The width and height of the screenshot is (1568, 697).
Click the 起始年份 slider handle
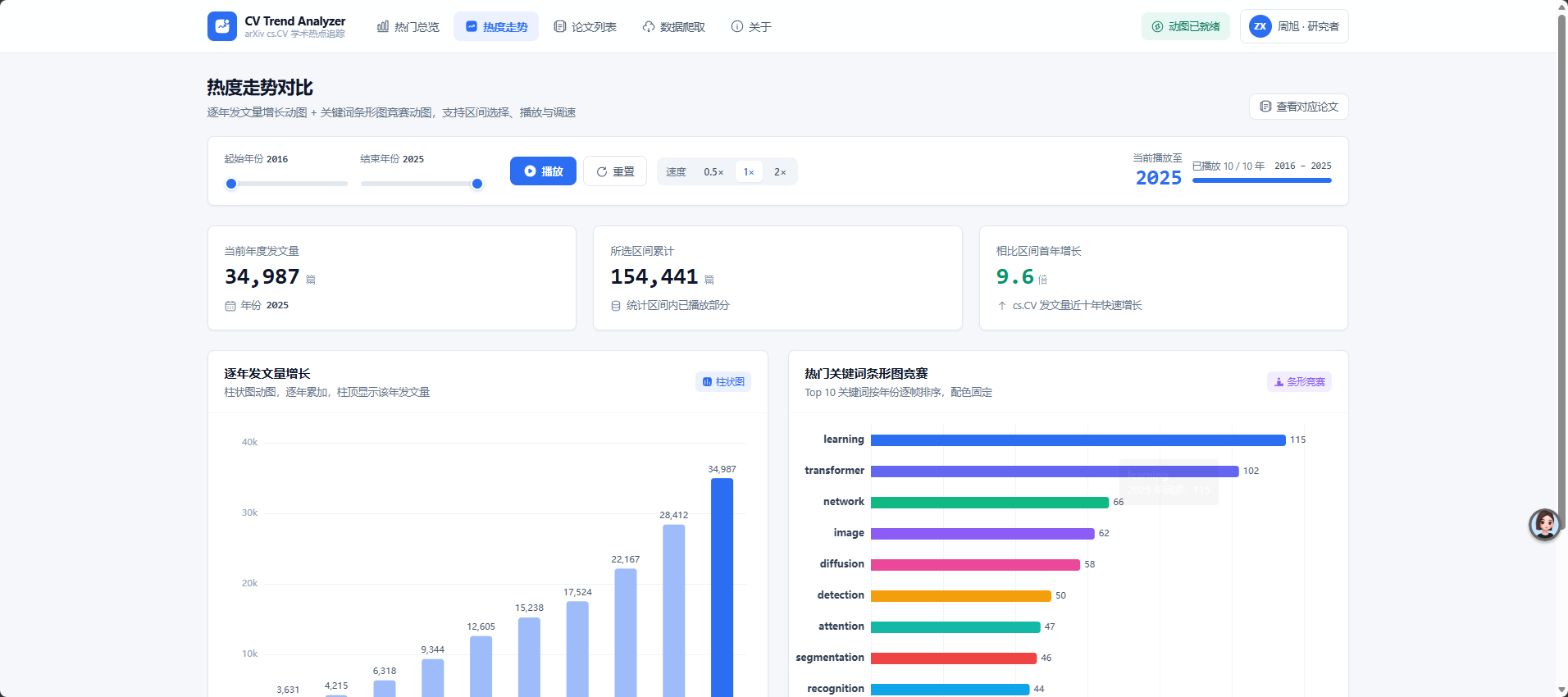tap(231, 184)
